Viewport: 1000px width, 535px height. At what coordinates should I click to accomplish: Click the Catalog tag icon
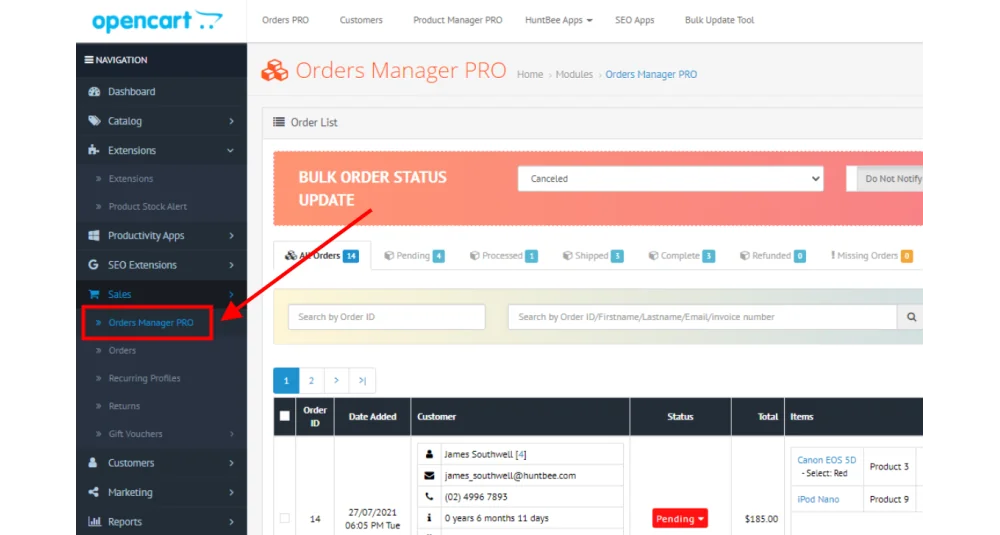94,121
